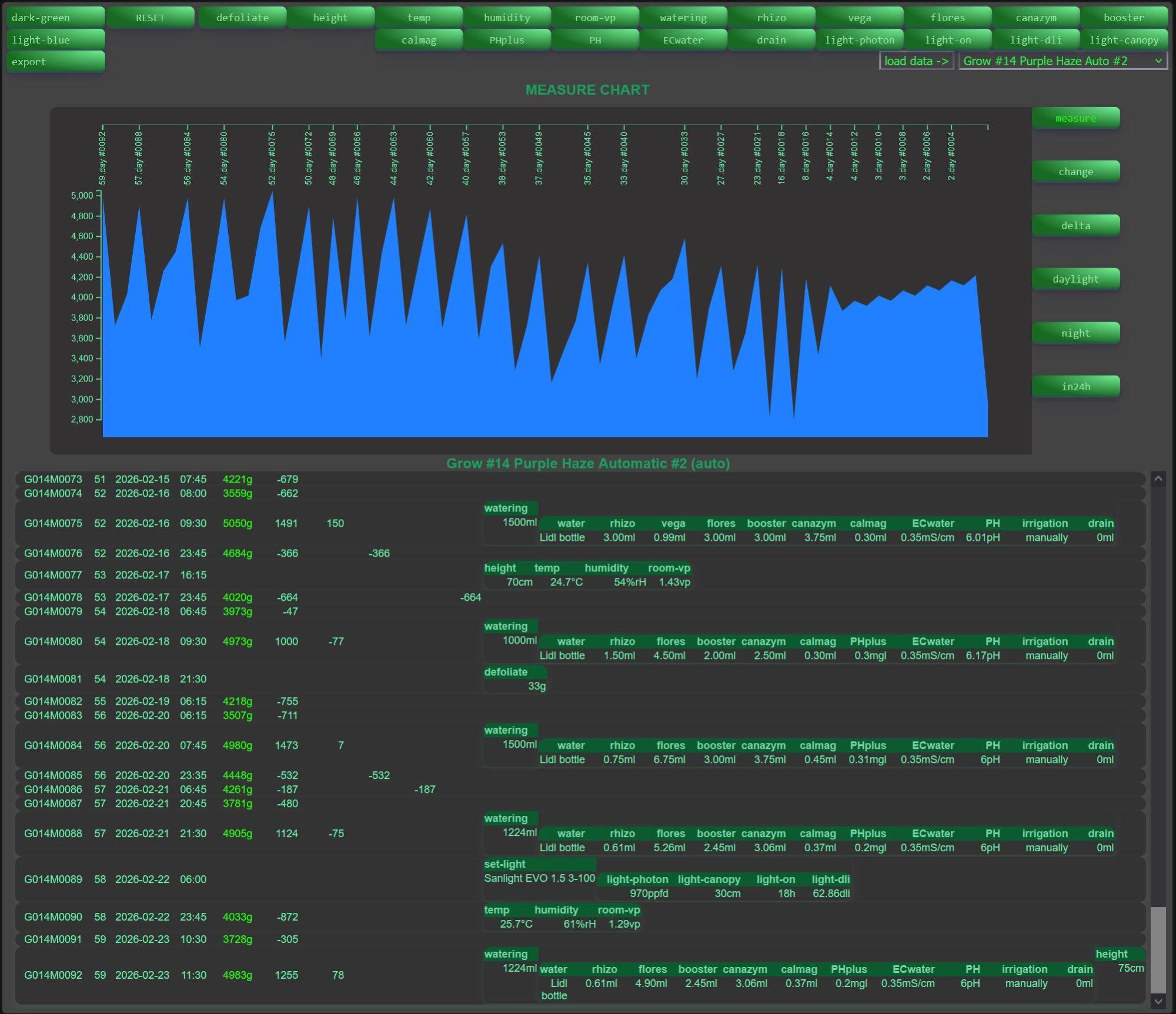Switch chart to delta mode
This screenshot has height=1014, width=1176.
pyautogui.click(x=1075, y=226)
